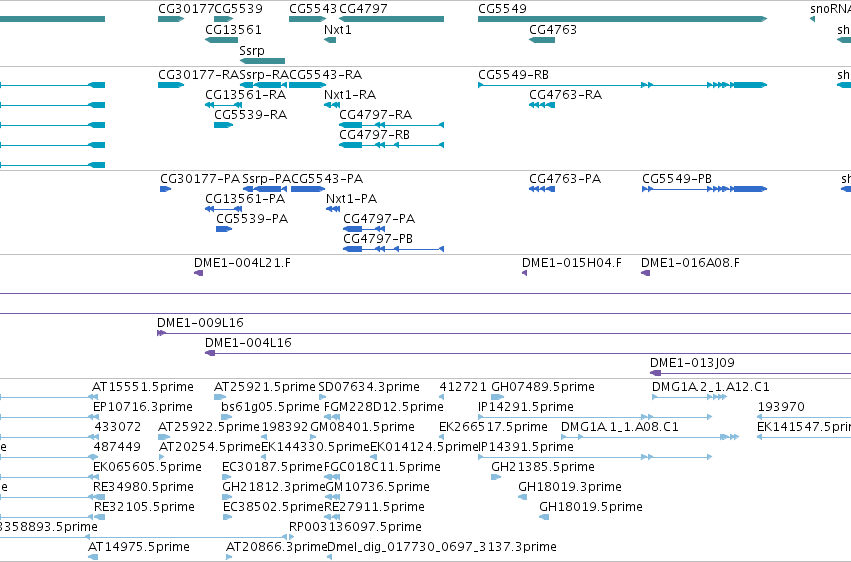Click the GM08401.5prime EST label
This screenshot has height=562, width=851.
click(363, 427)
